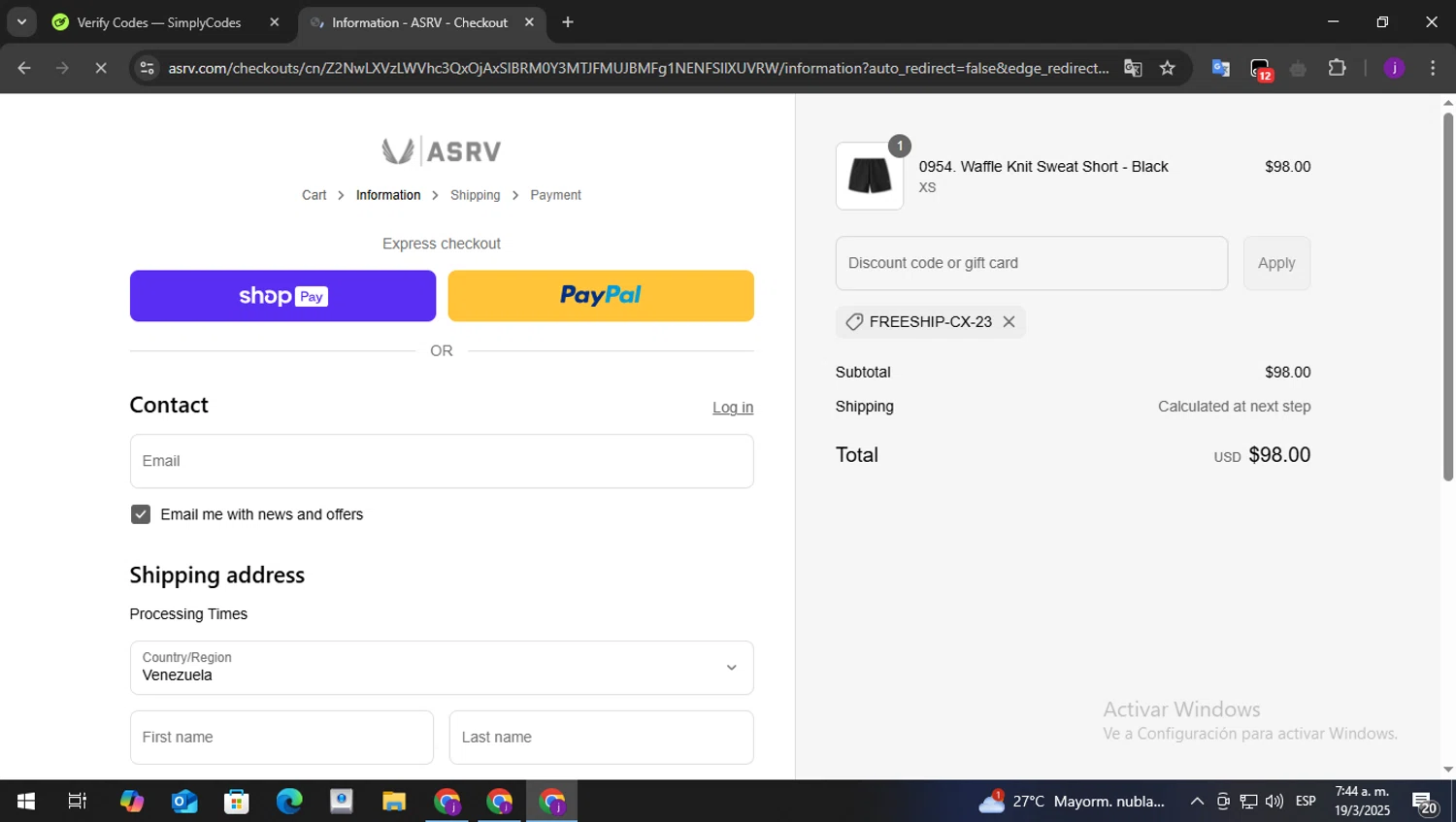Close the Verify Codes — SimplyCodes tab
Screen dimensions: 1456x822
point(274,22)
